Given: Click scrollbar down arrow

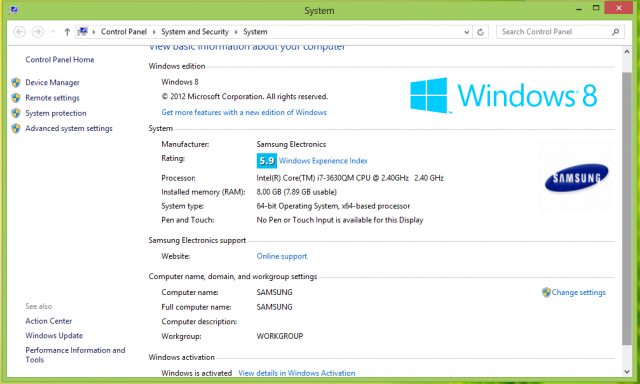Looking at the screenshot, I should pos(627,371).
